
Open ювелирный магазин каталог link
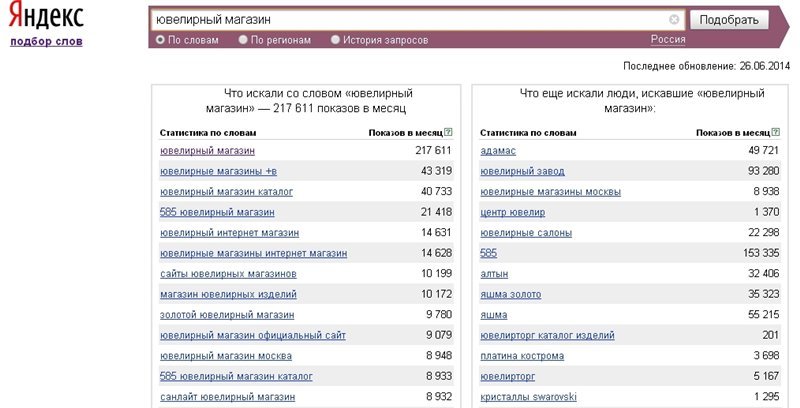[227, 192]
